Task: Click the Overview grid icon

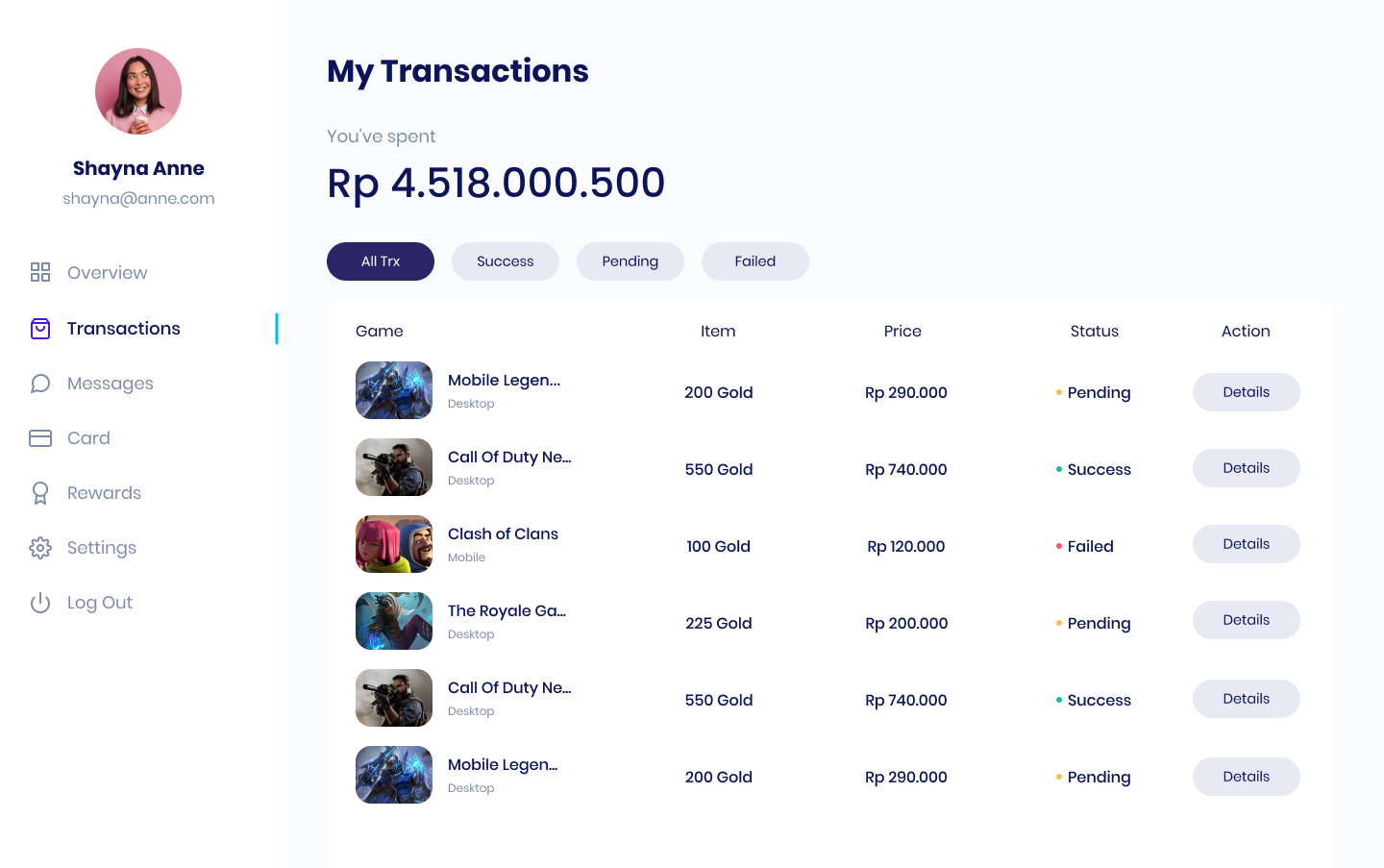Action: pos(40,272)
